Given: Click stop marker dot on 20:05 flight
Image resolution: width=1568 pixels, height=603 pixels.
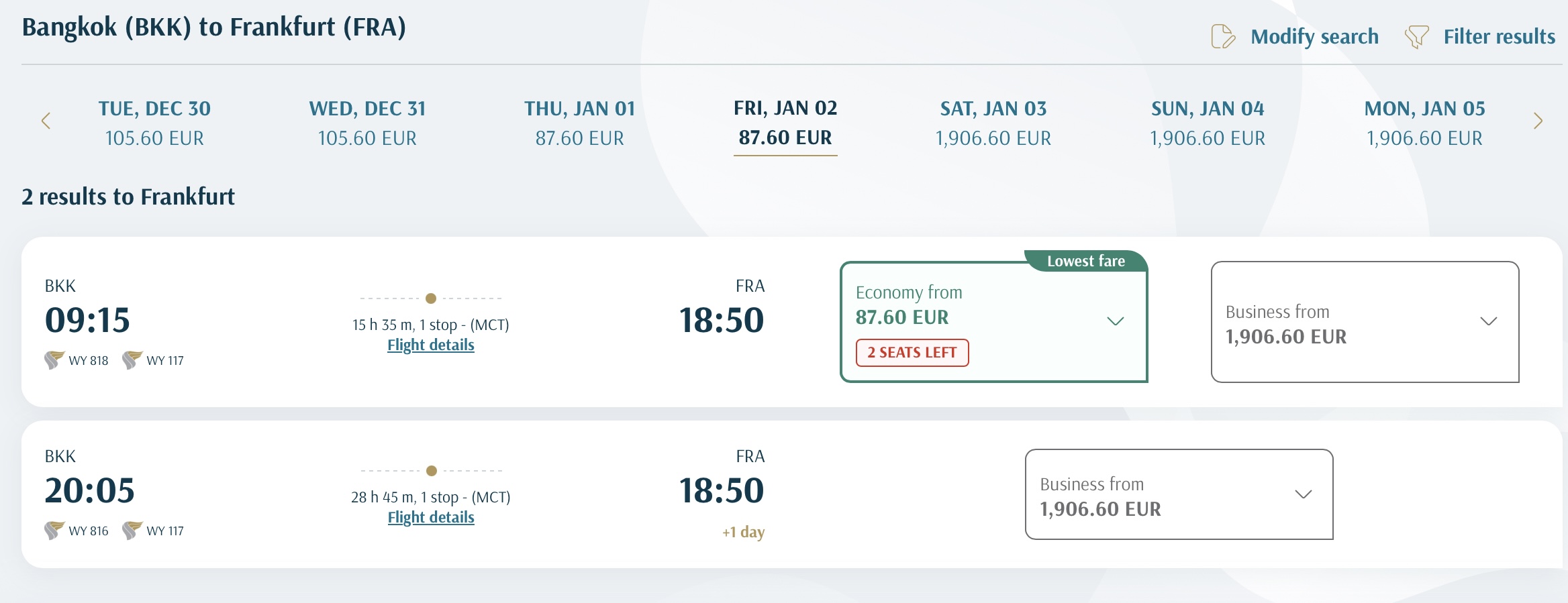Looking at the screenshot, I should point(432,471).
